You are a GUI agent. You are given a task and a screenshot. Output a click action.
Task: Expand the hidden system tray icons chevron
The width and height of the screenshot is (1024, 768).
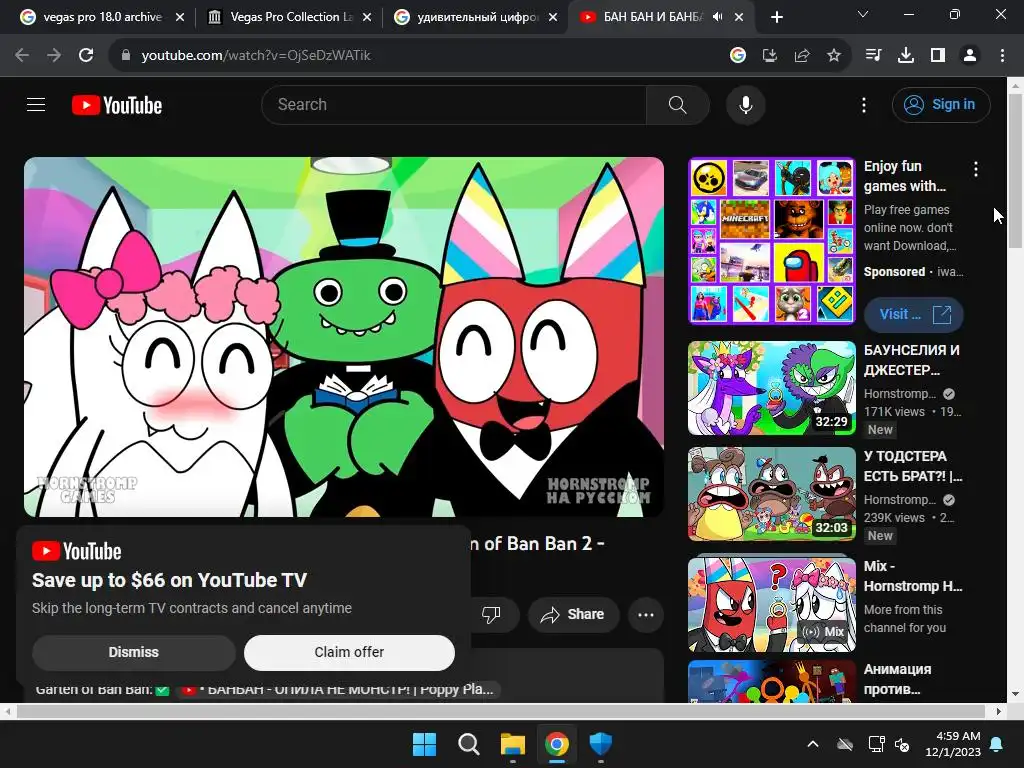point(813,744)
